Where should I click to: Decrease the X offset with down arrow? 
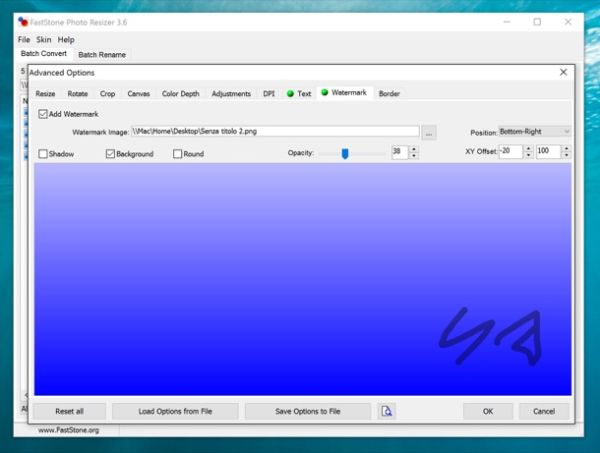pos(528,155)
